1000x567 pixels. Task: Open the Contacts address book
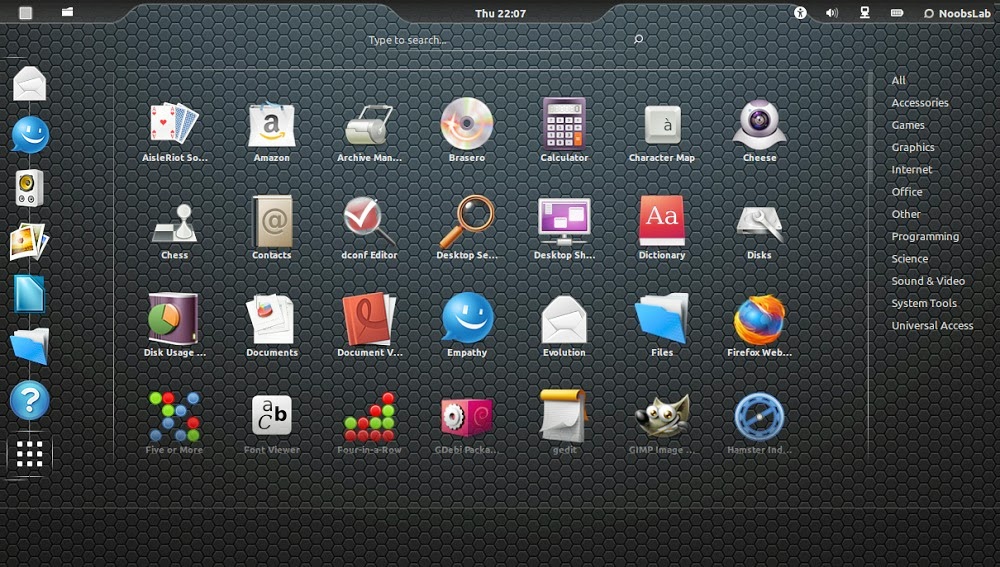(272, 228)
